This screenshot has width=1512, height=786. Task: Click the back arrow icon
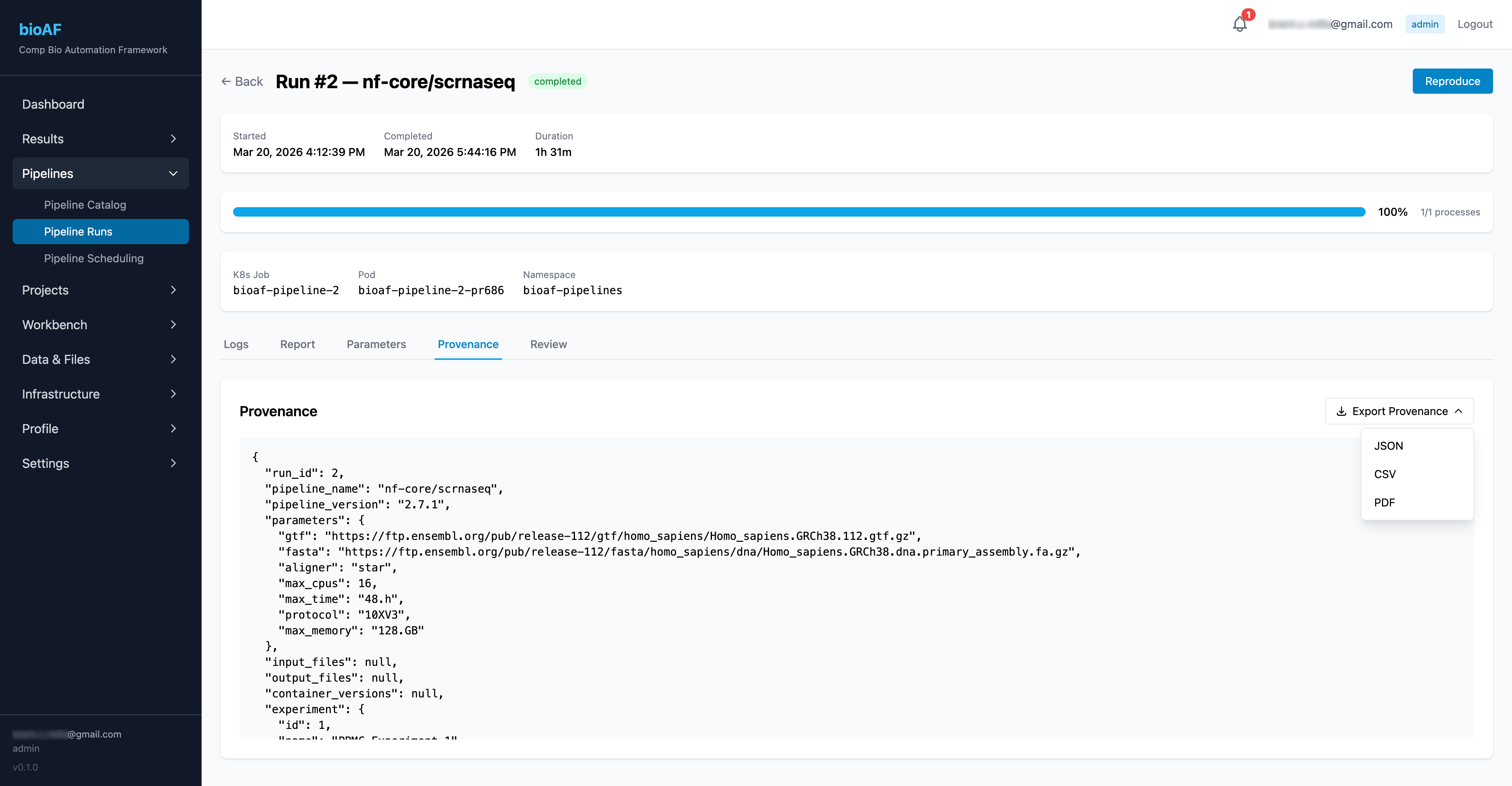click(226, 82)
